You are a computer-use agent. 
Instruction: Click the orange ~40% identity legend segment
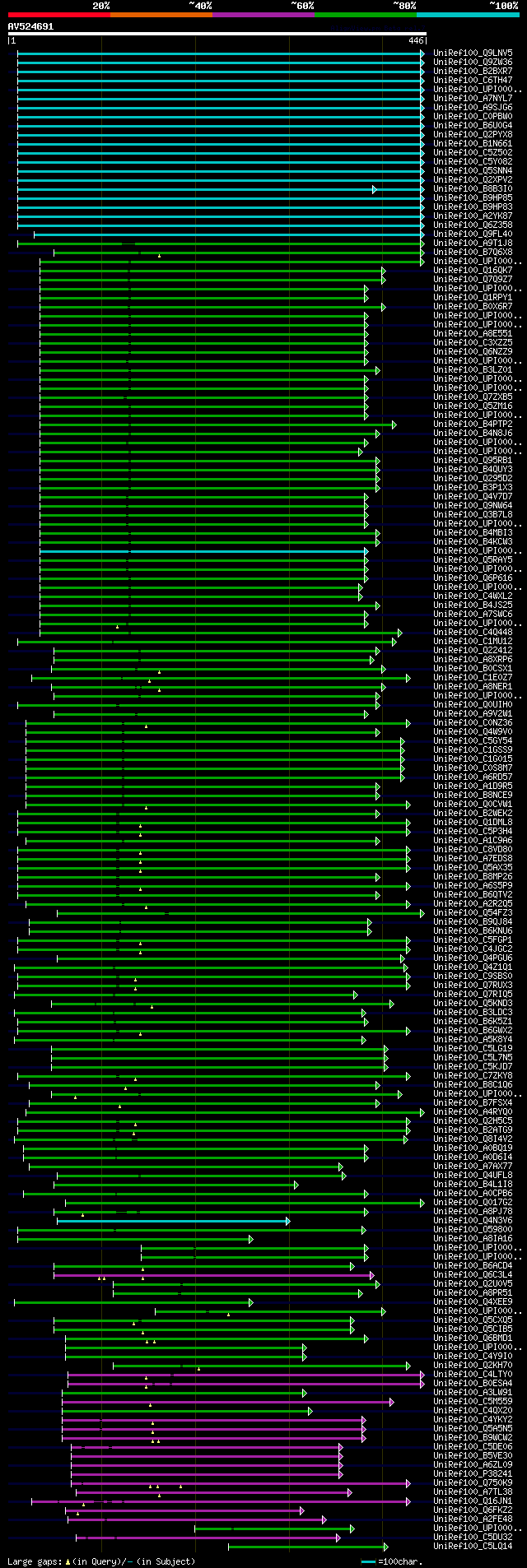pyautogui.click(x=161, y=14)
